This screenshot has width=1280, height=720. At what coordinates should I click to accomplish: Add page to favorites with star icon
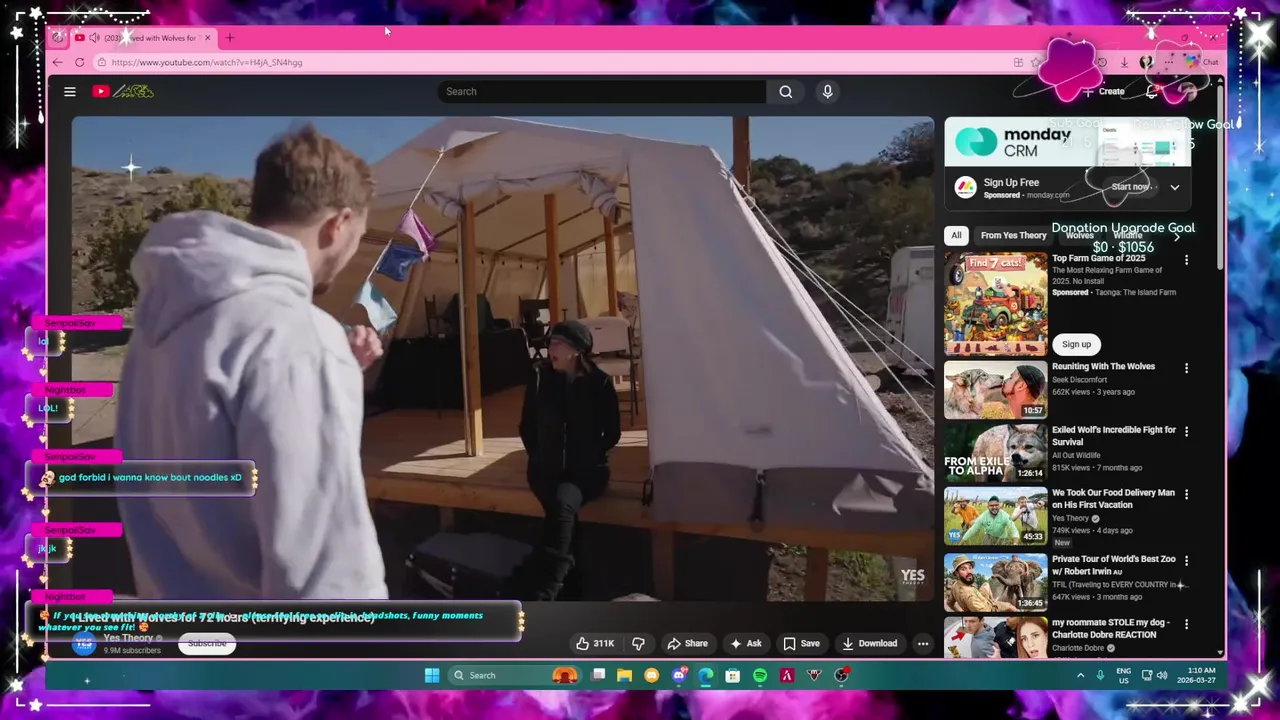(x=1035, y=62)
